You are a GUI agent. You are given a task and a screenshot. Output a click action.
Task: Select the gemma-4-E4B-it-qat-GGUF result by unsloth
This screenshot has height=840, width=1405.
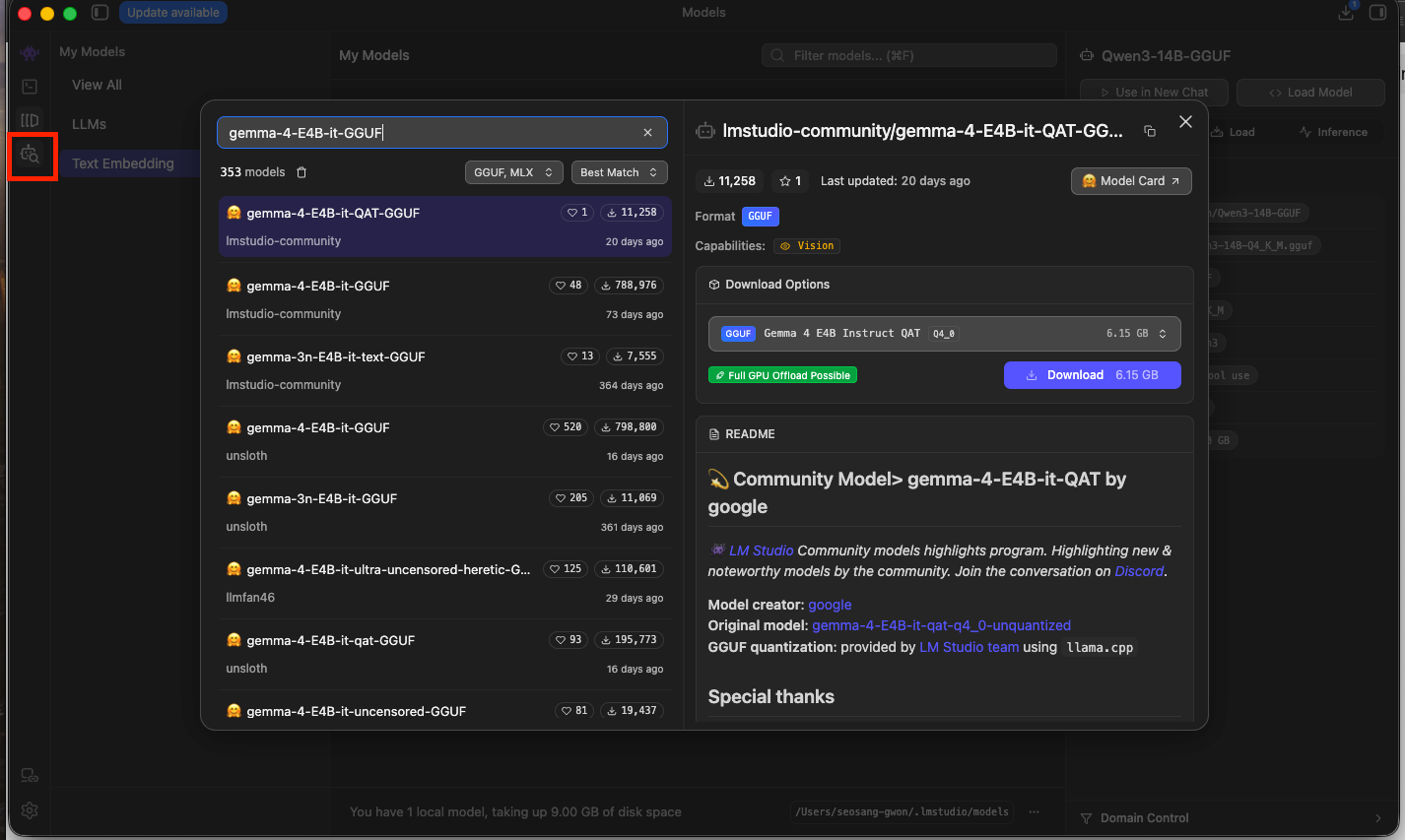coord(444,654)
